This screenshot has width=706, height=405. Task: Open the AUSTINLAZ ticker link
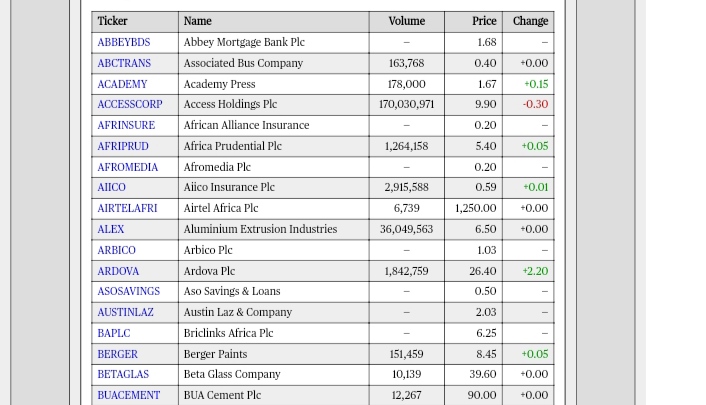126,312
